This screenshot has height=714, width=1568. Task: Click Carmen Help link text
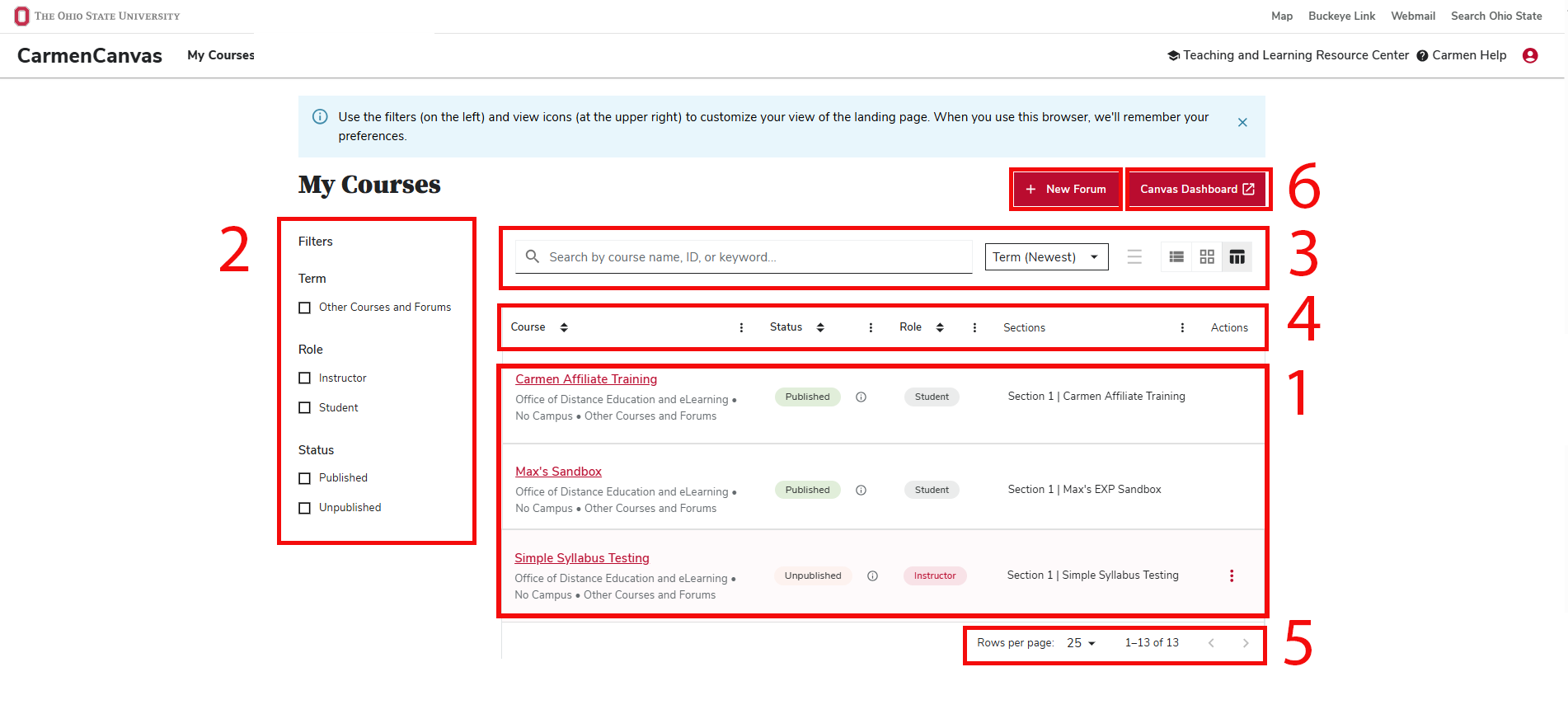1469,55
